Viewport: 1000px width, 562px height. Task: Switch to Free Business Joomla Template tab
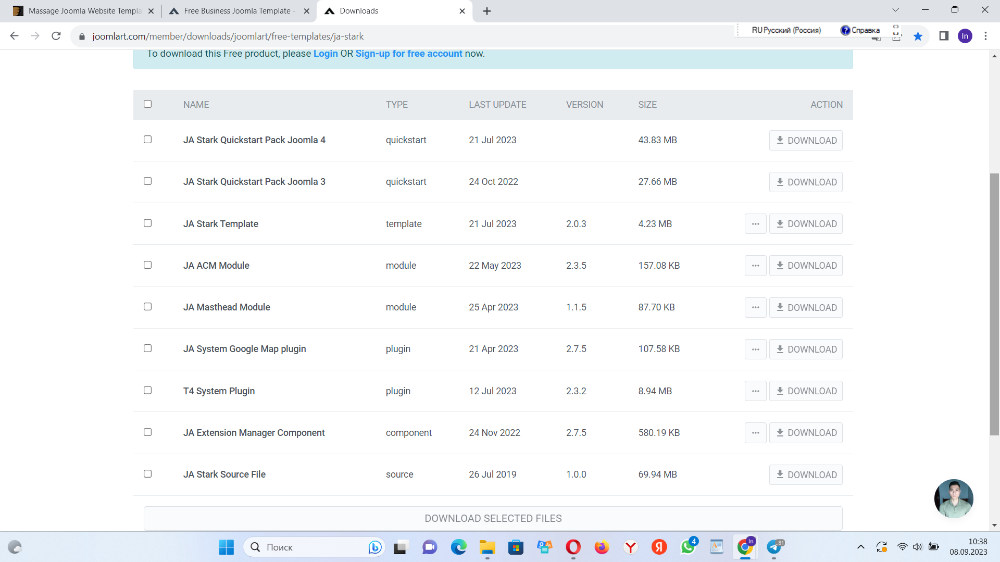pos(238,11)
